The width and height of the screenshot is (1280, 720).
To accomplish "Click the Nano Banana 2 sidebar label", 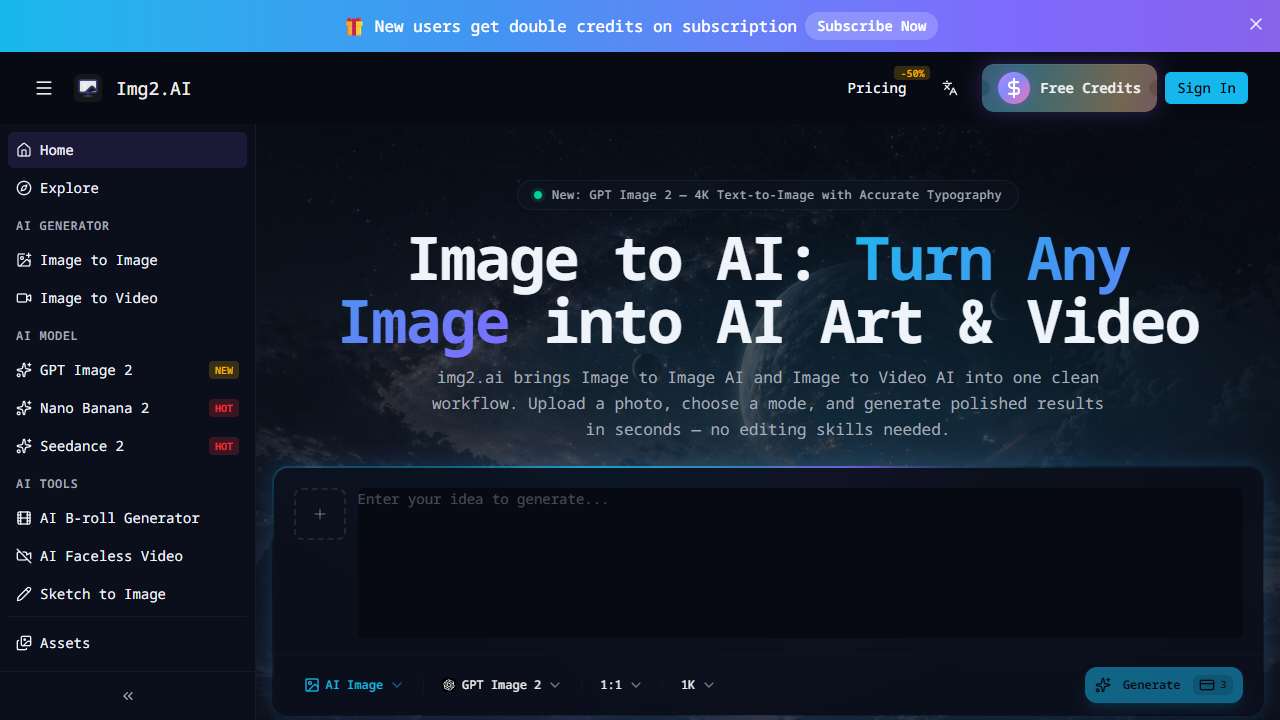I will point(94,408).
